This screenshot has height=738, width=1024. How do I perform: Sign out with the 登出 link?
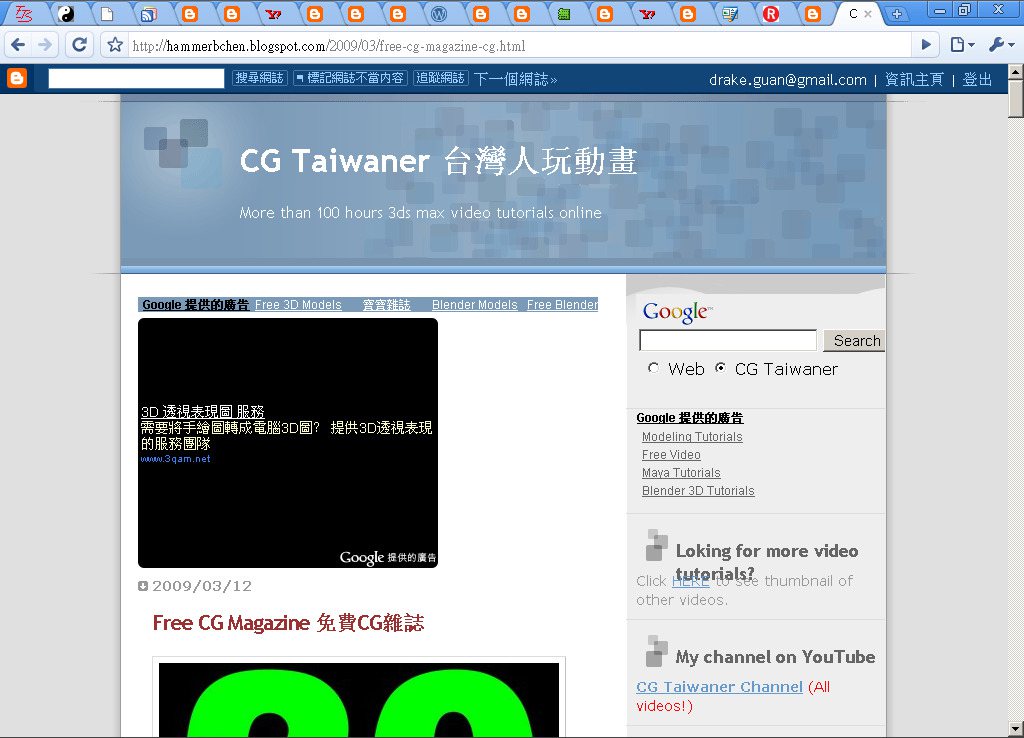pyautogui.click(x=977, y=80)
